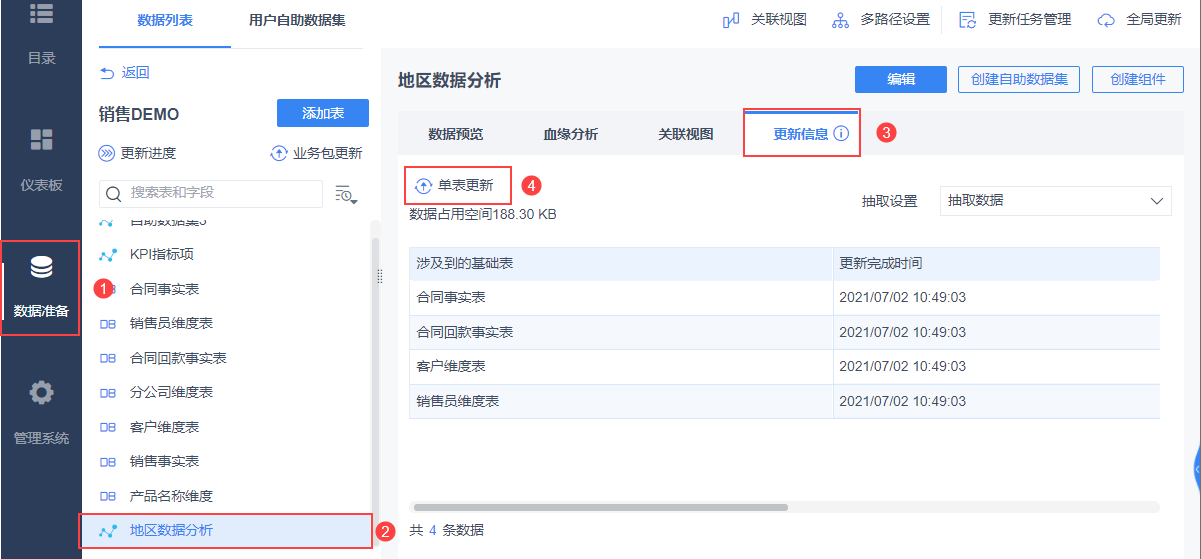
Task: Click the 添加表 button
Action: [x=322, y=114]
